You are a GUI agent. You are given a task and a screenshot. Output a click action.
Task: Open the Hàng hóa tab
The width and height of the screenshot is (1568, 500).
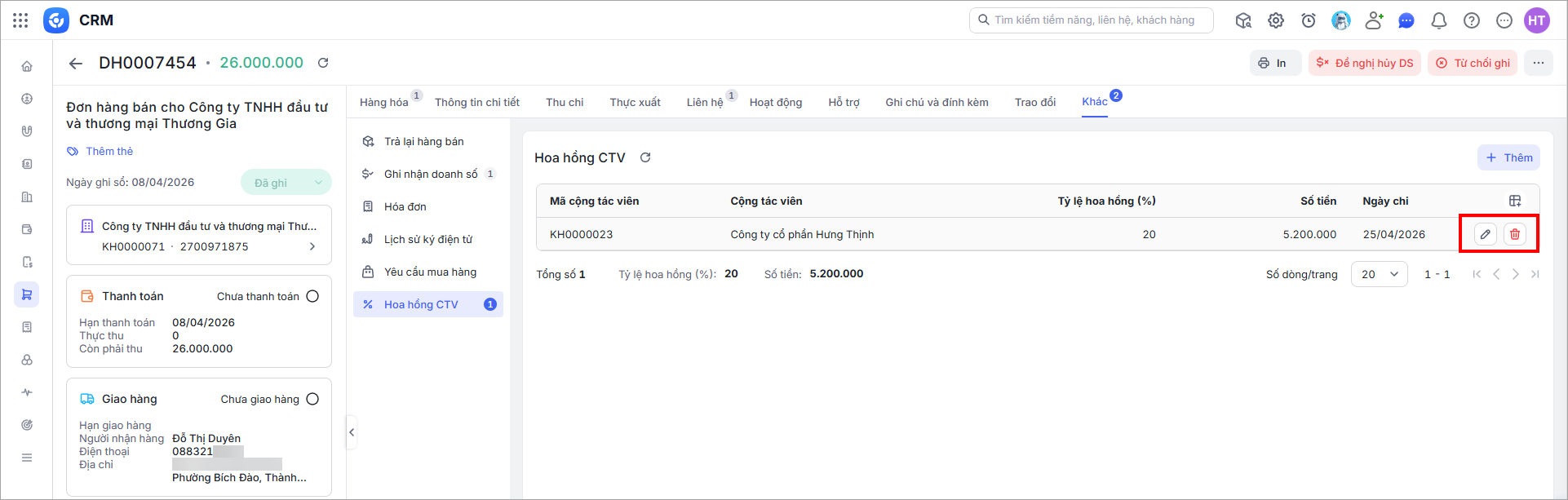pyautogui.click(x=384, y=102)
